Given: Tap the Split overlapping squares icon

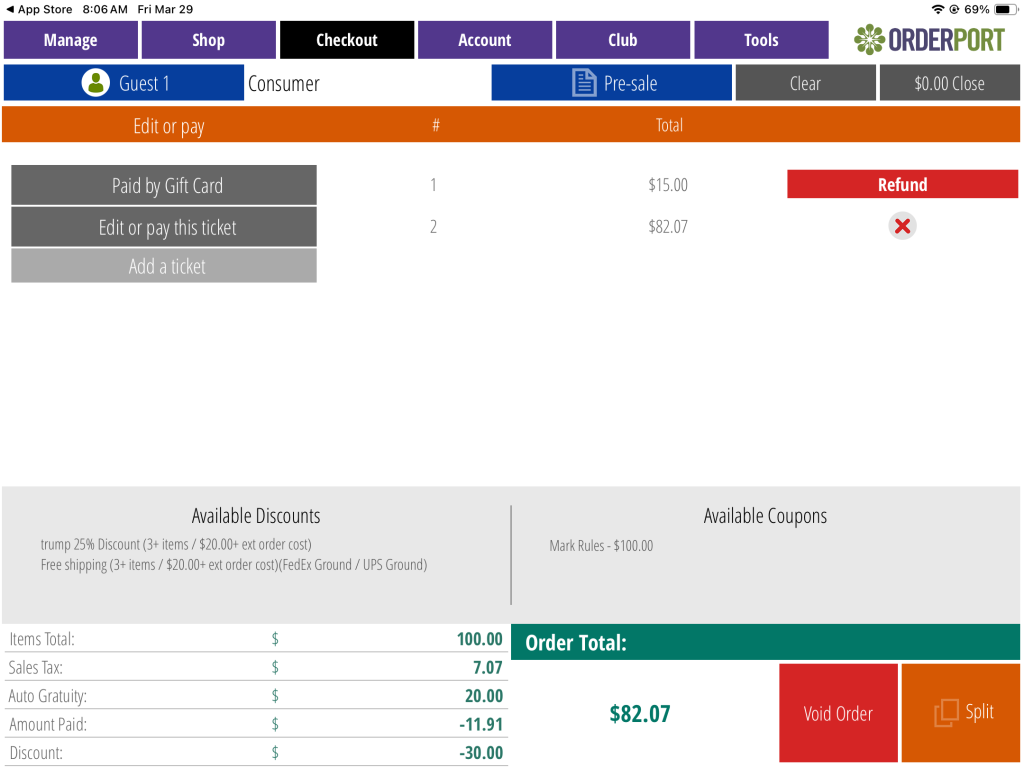Looking at the screenshot, I should [945, 713].
